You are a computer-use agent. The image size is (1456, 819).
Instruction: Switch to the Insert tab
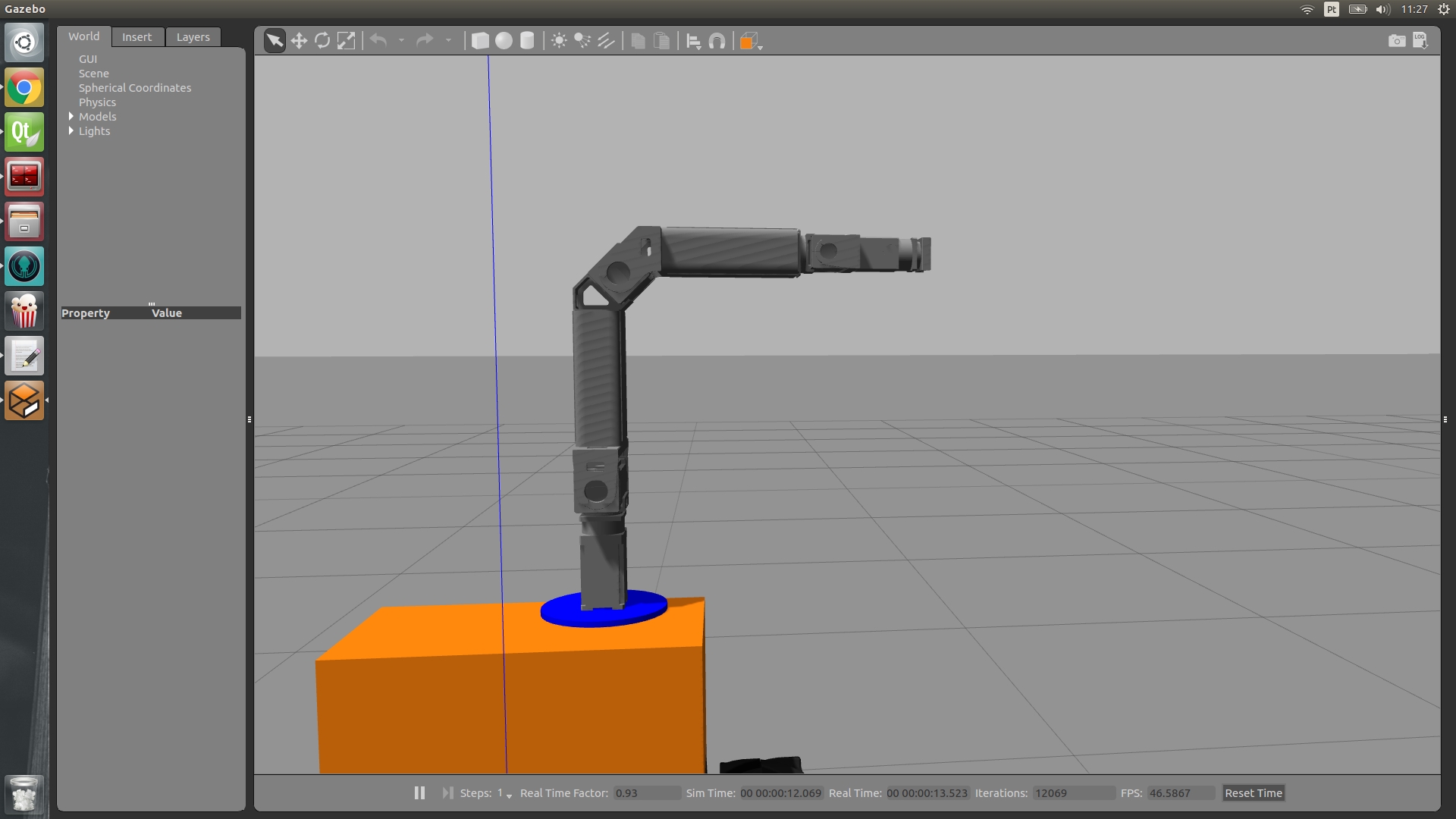[x=137, y=37]
